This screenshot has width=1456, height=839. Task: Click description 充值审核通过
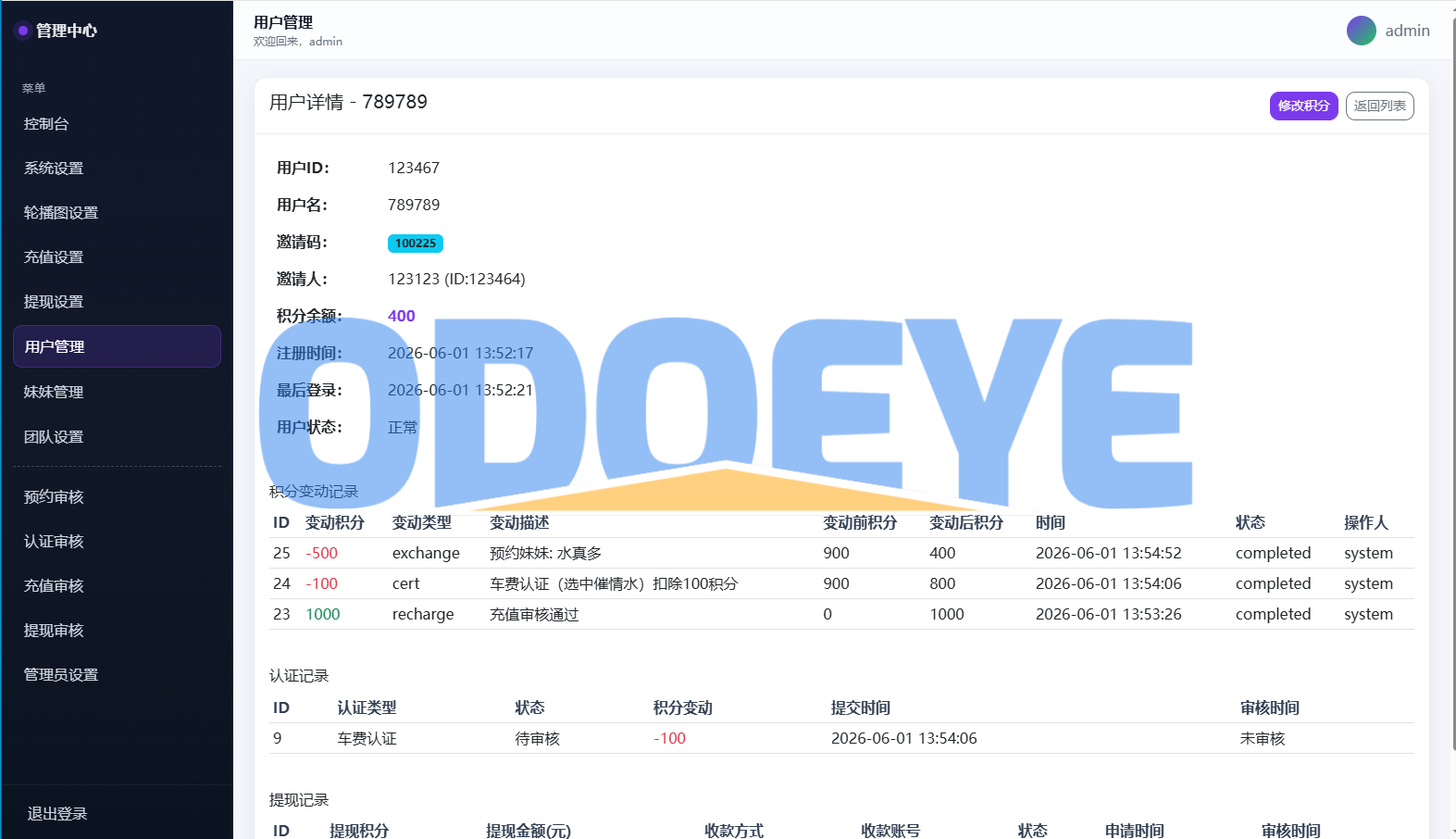(x=534, y=614)
